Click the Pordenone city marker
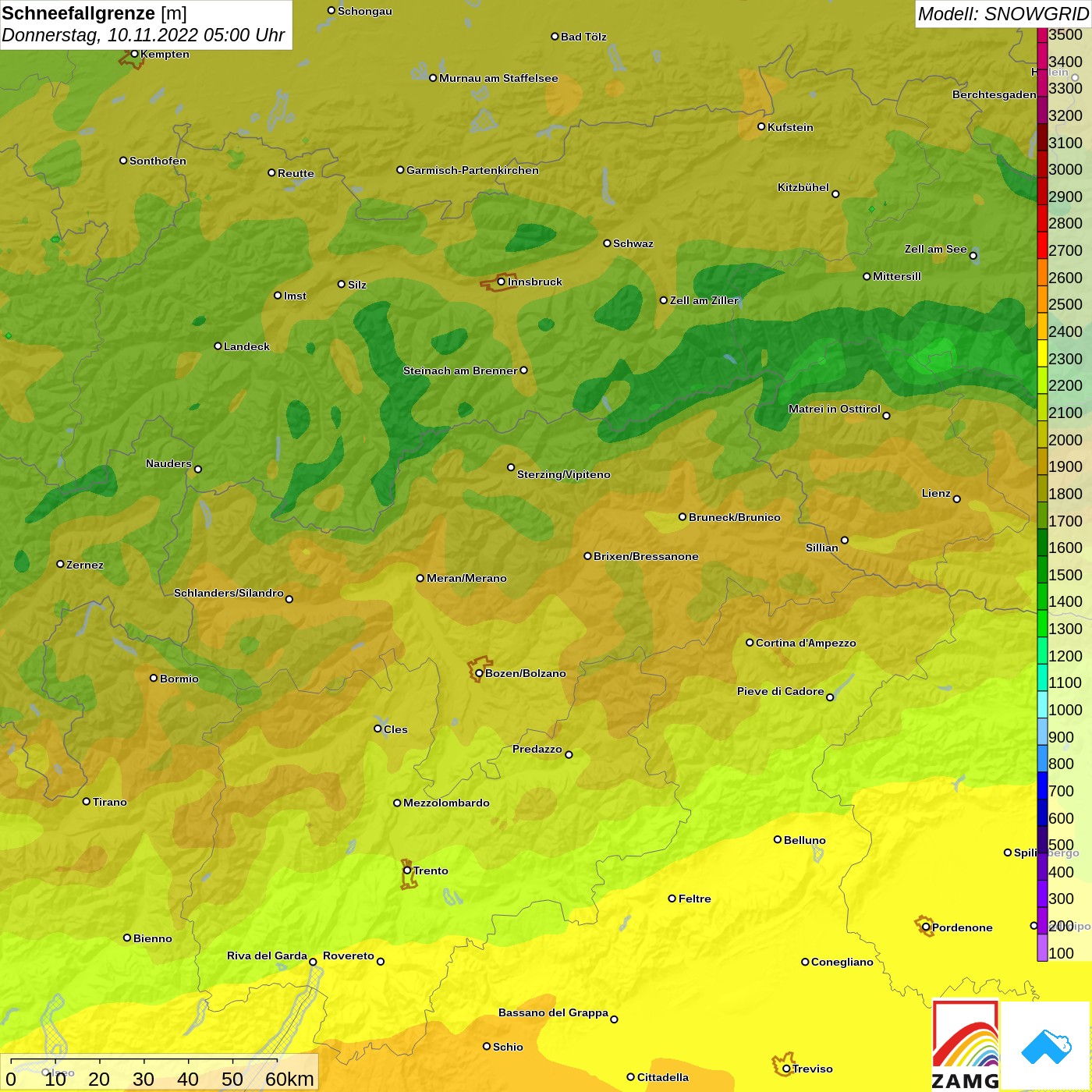Image resolution: width=1092 pixels, height=1092 pixels. (x=926, y=927)
